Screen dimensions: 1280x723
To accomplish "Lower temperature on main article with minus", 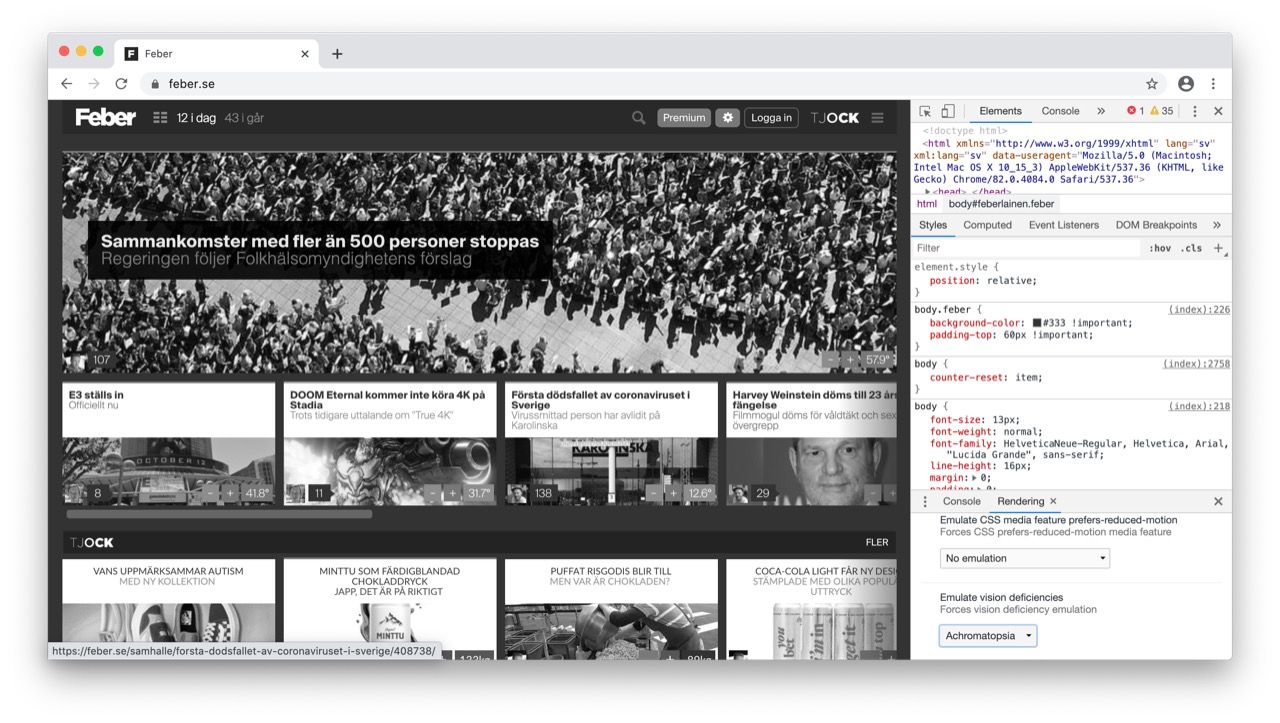I will tap(830, 360).
